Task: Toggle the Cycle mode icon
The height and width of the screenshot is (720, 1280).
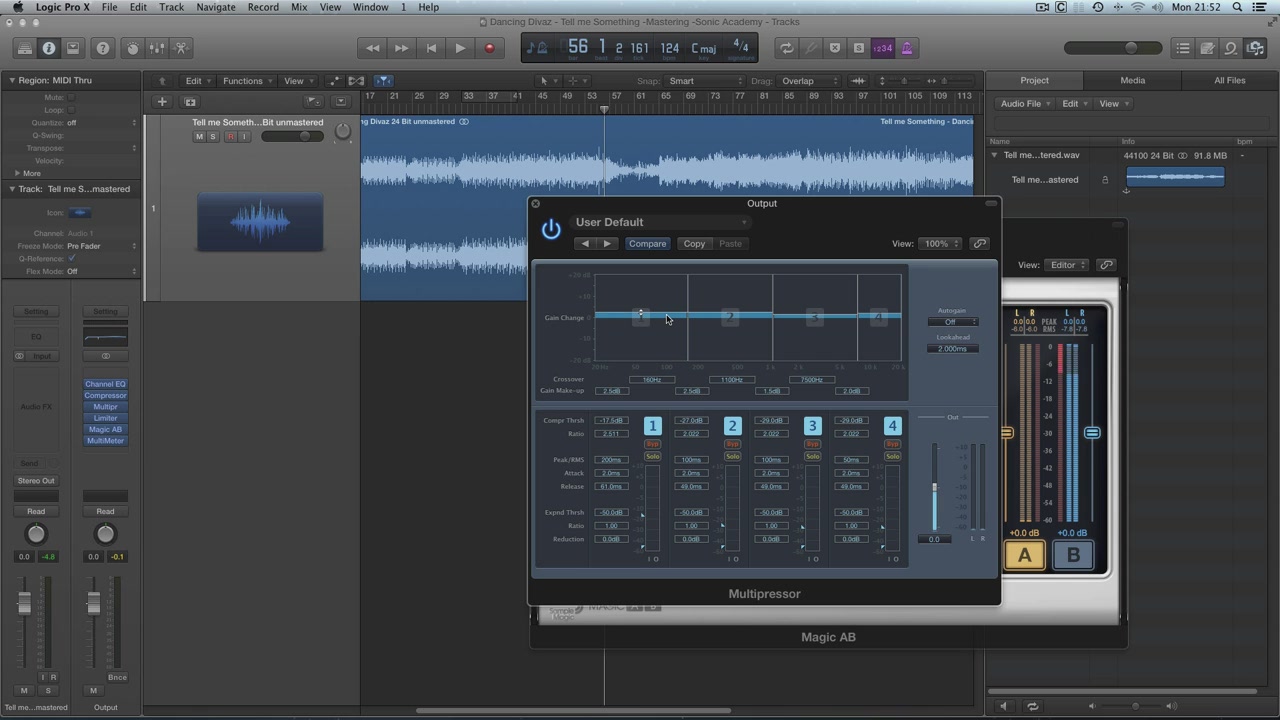Action: 787,48
